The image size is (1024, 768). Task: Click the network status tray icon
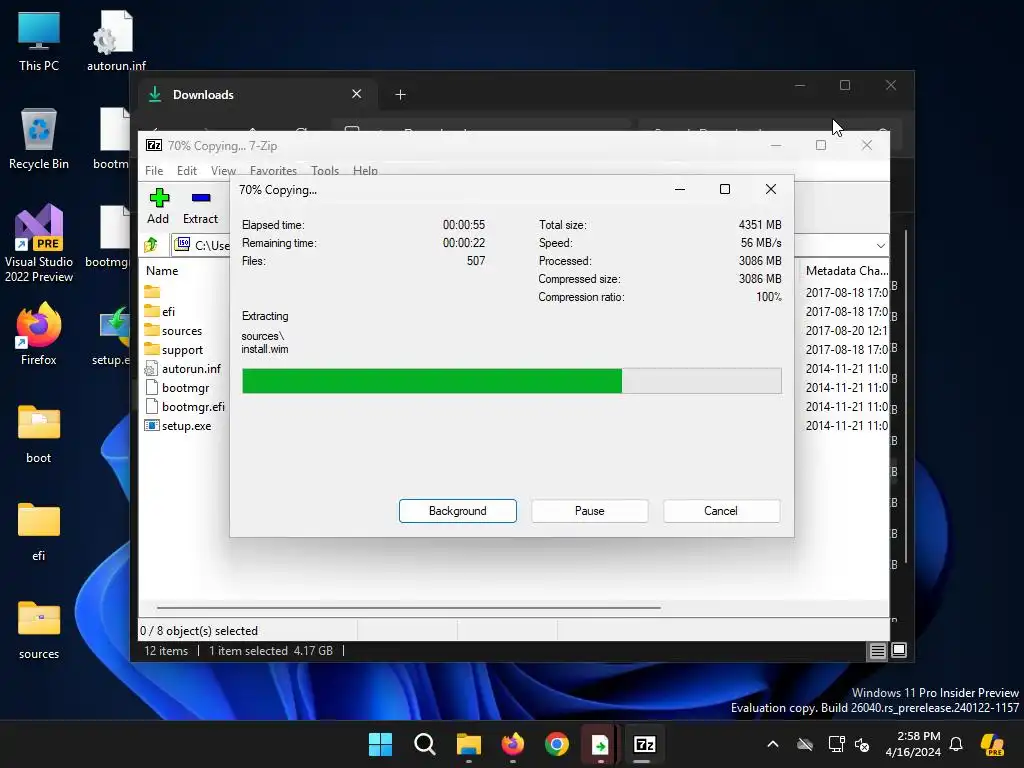836,744
